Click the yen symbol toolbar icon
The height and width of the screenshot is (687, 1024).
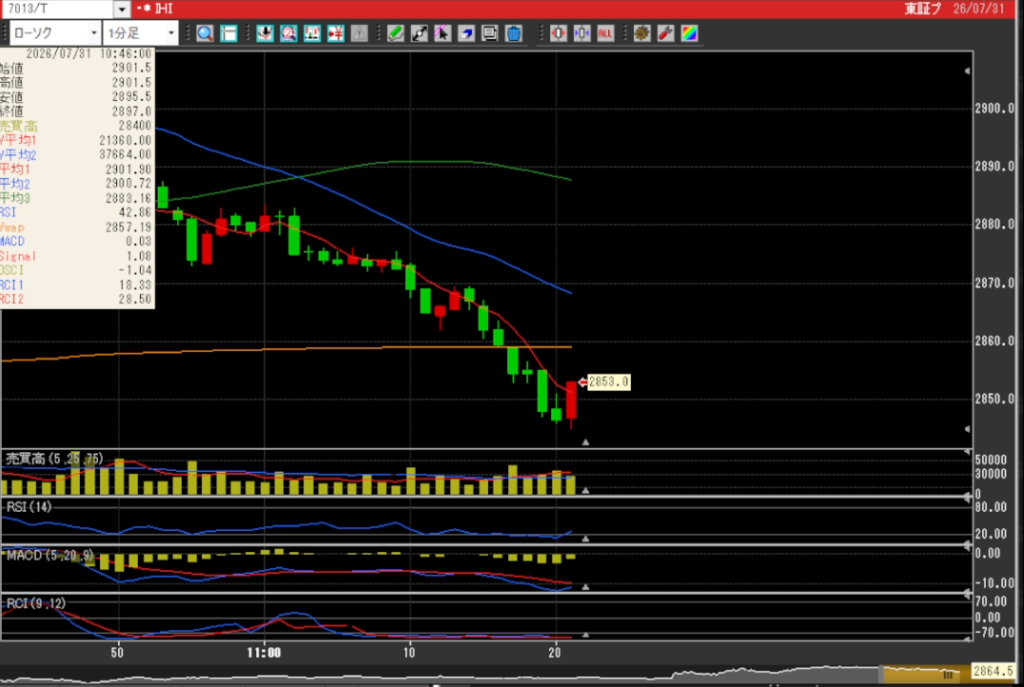(336, 33)
